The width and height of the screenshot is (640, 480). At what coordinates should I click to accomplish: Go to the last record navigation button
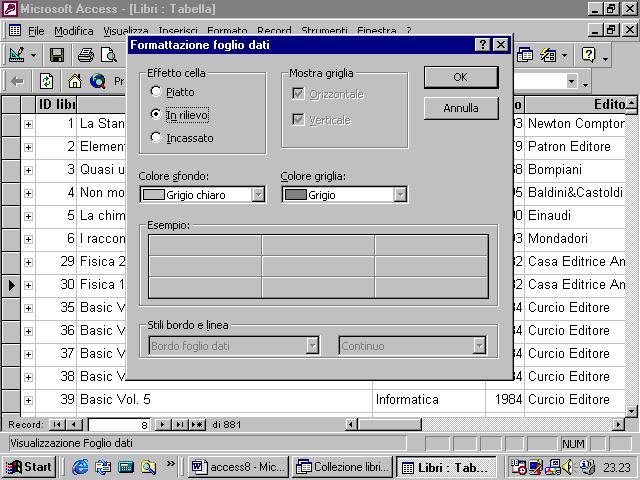tap(180, 424)
